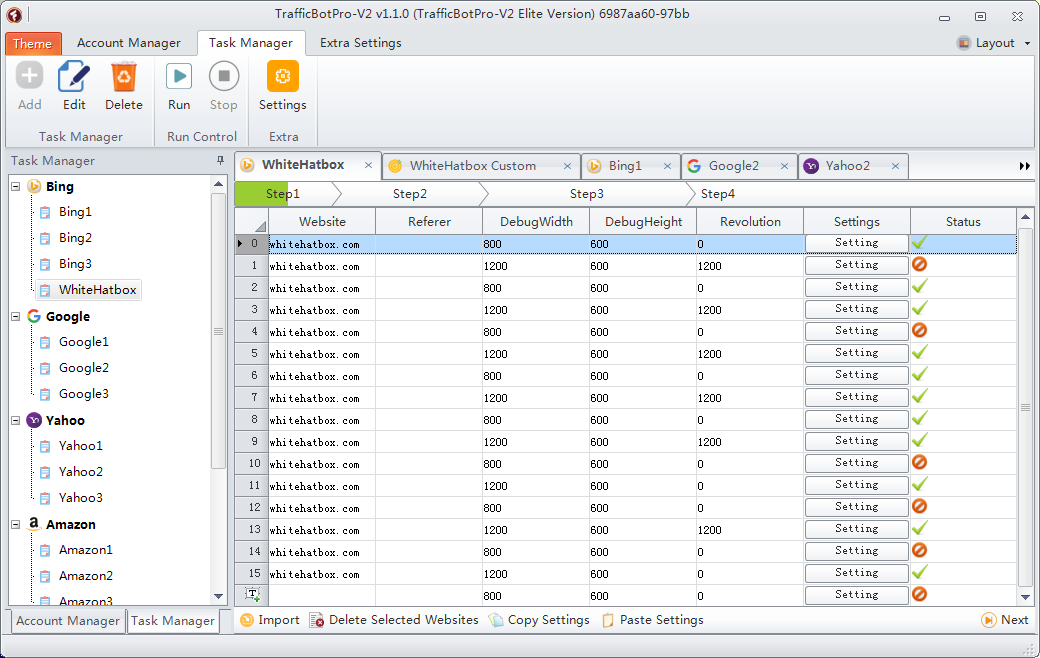Click the Theme tab
Image resolution: width=1040 pixels, height=658 pixels.
(33, 44)
